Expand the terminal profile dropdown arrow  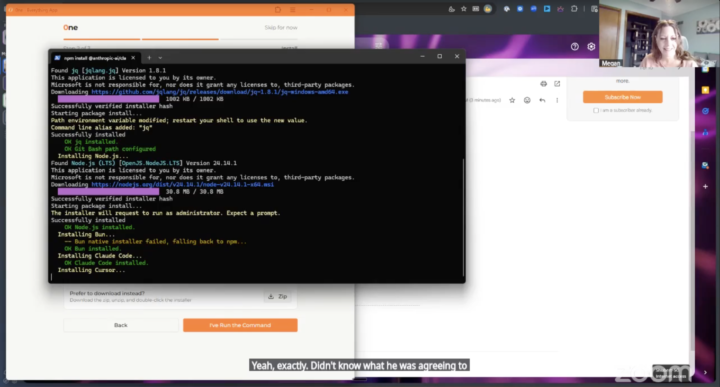(160, 58)
